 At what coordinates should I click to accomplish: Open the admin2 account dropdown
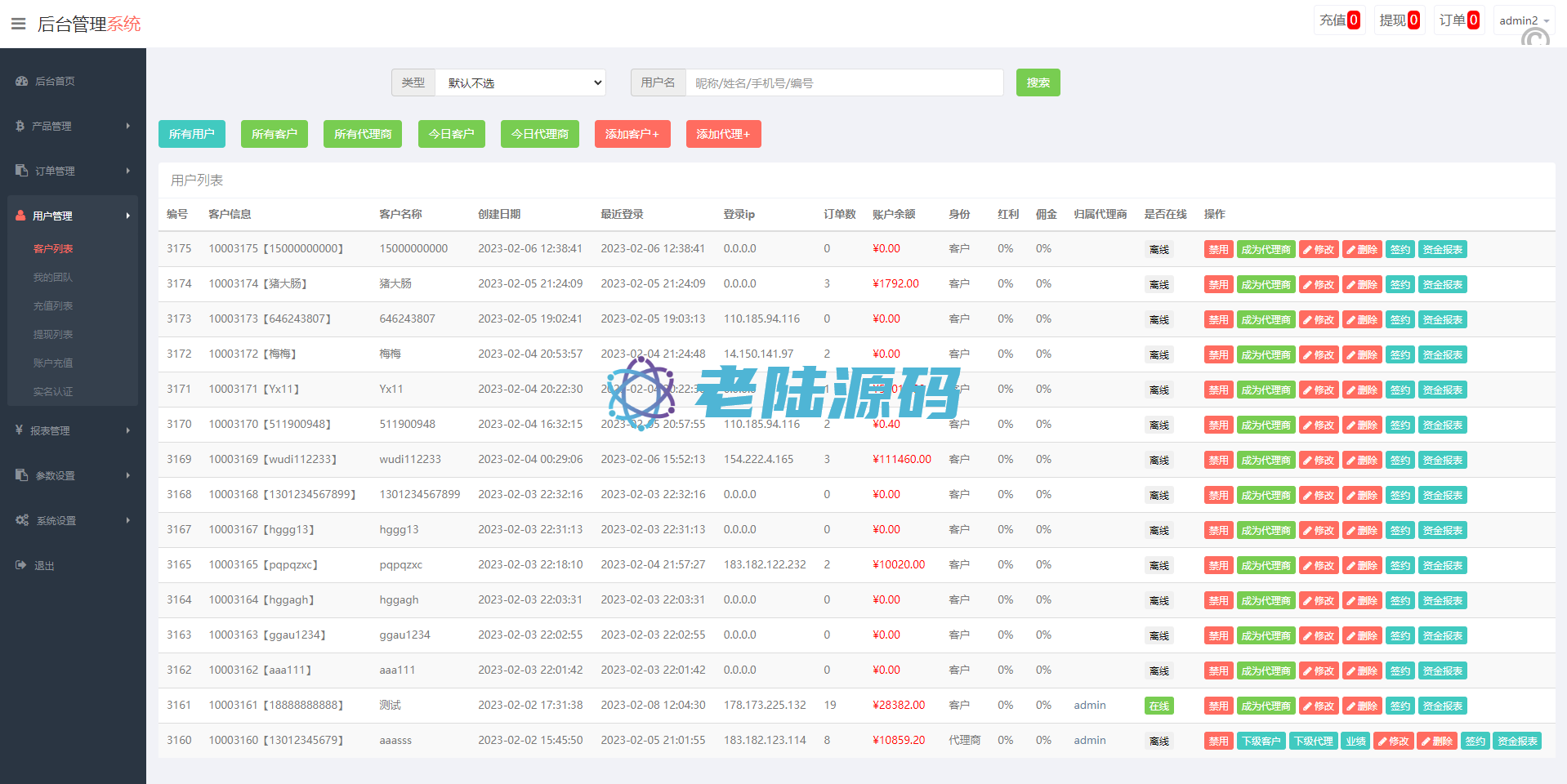click(1523, 20)
